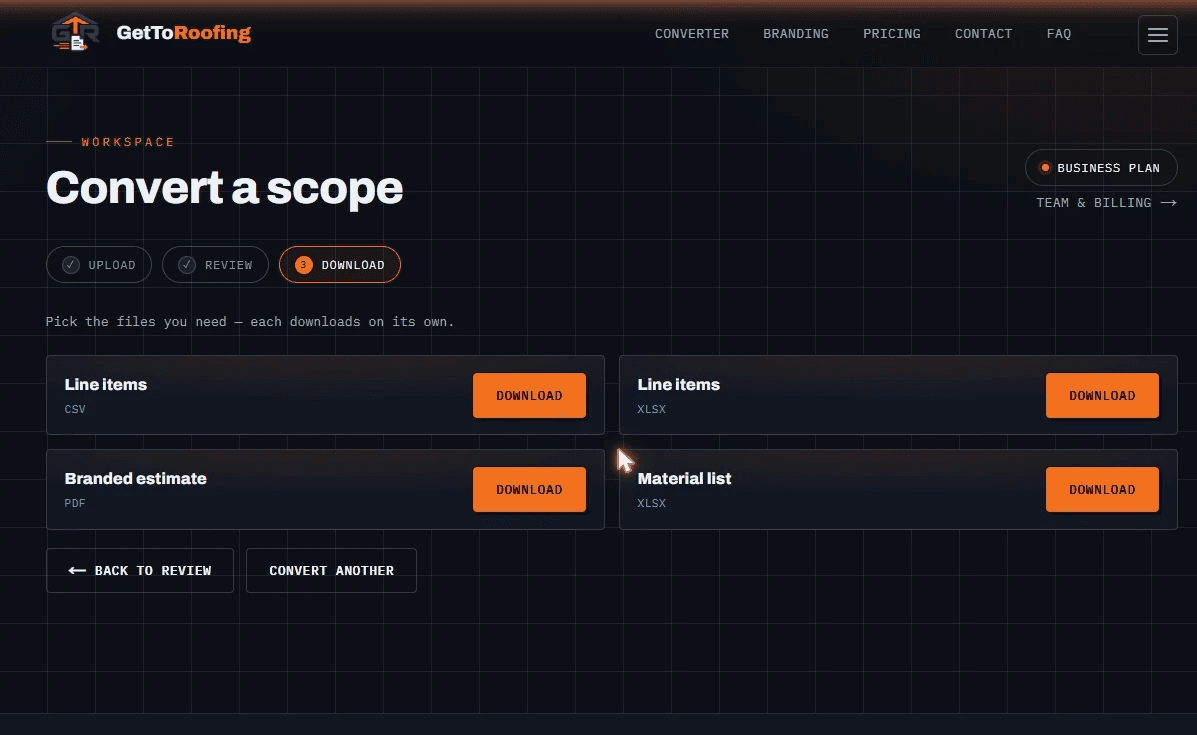1197x735 pixels.
Task: Open the Contact nav link
Action: 983,34
